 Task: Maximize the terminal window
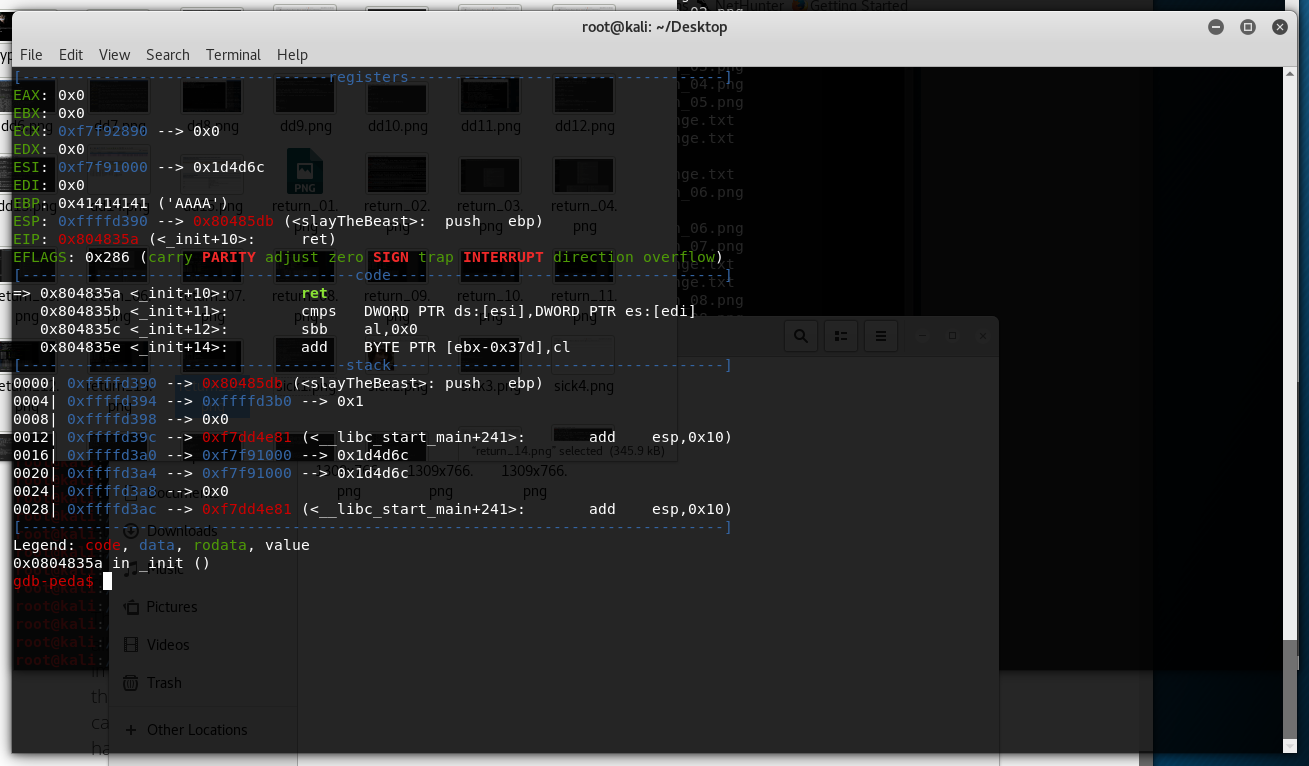pyautogui.click(x=1248, y=27)
